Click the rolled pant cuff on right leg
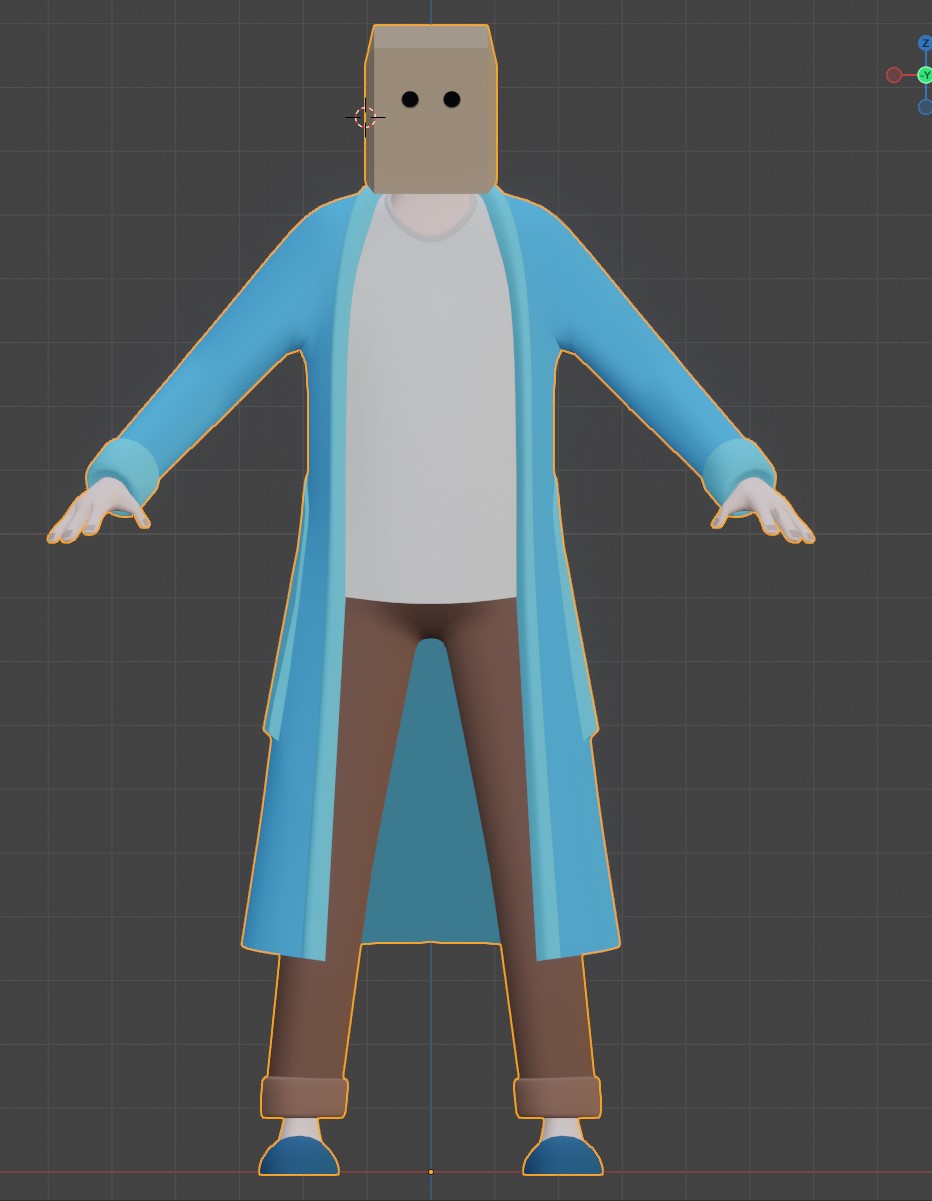Image resolution: width=932 pixels, height=1201 pixels. [558, 1097]
